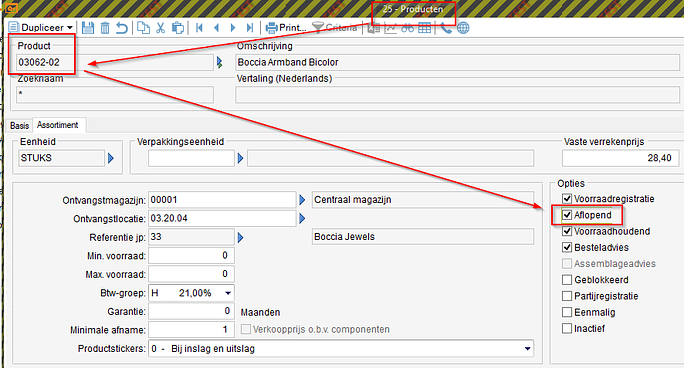Open the Btw-groep dropdown

coord(228,293)
